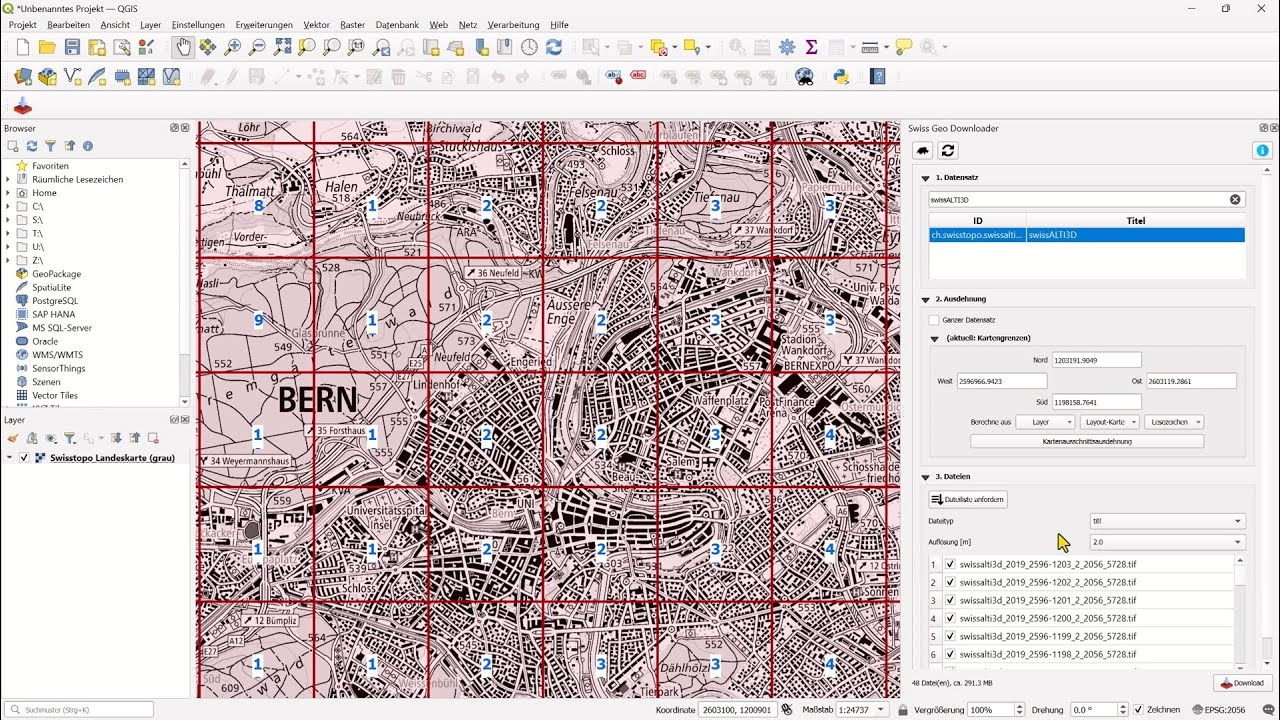Uncheck file swissalti3d_2019_2596-1200

950,618
